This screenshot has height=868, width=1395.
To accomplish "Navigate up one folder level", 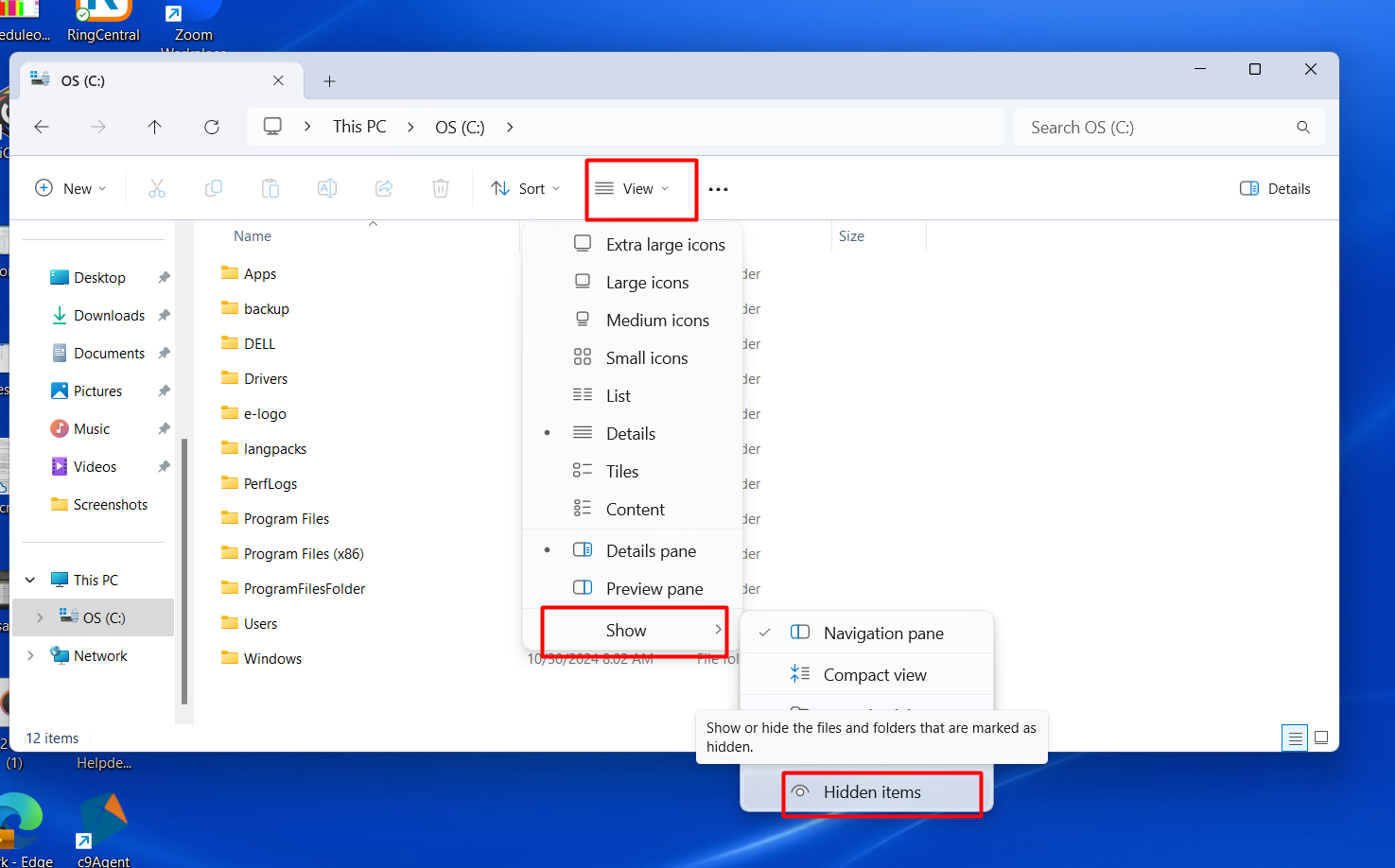I will point(154,126).
